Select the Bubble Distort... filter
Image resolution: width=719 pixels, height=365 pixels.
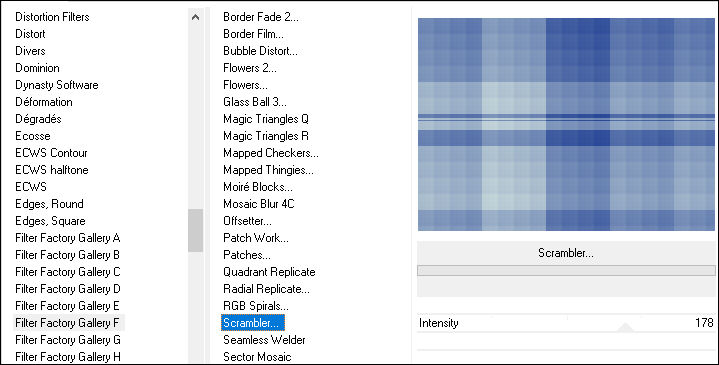[260, 51]
